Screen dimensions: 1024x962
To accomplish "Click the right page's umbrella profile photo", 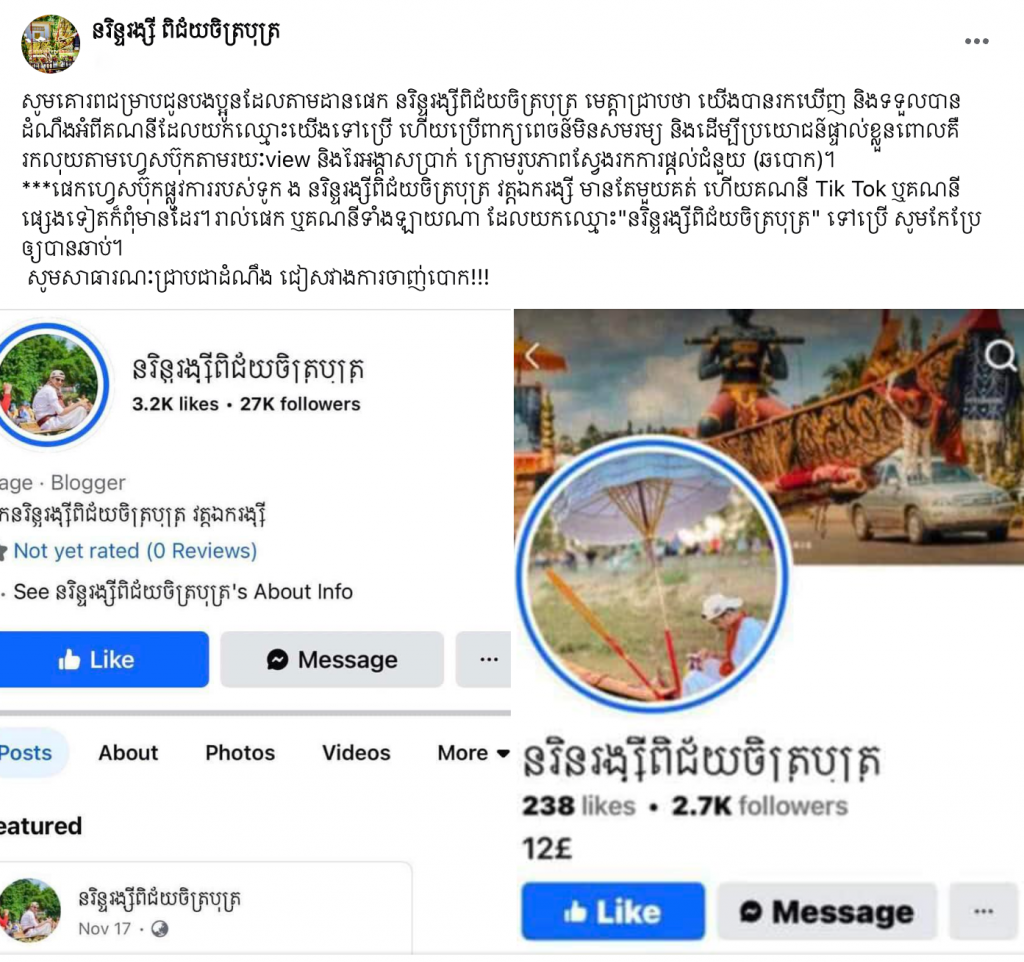I will [x=653, y=572].
